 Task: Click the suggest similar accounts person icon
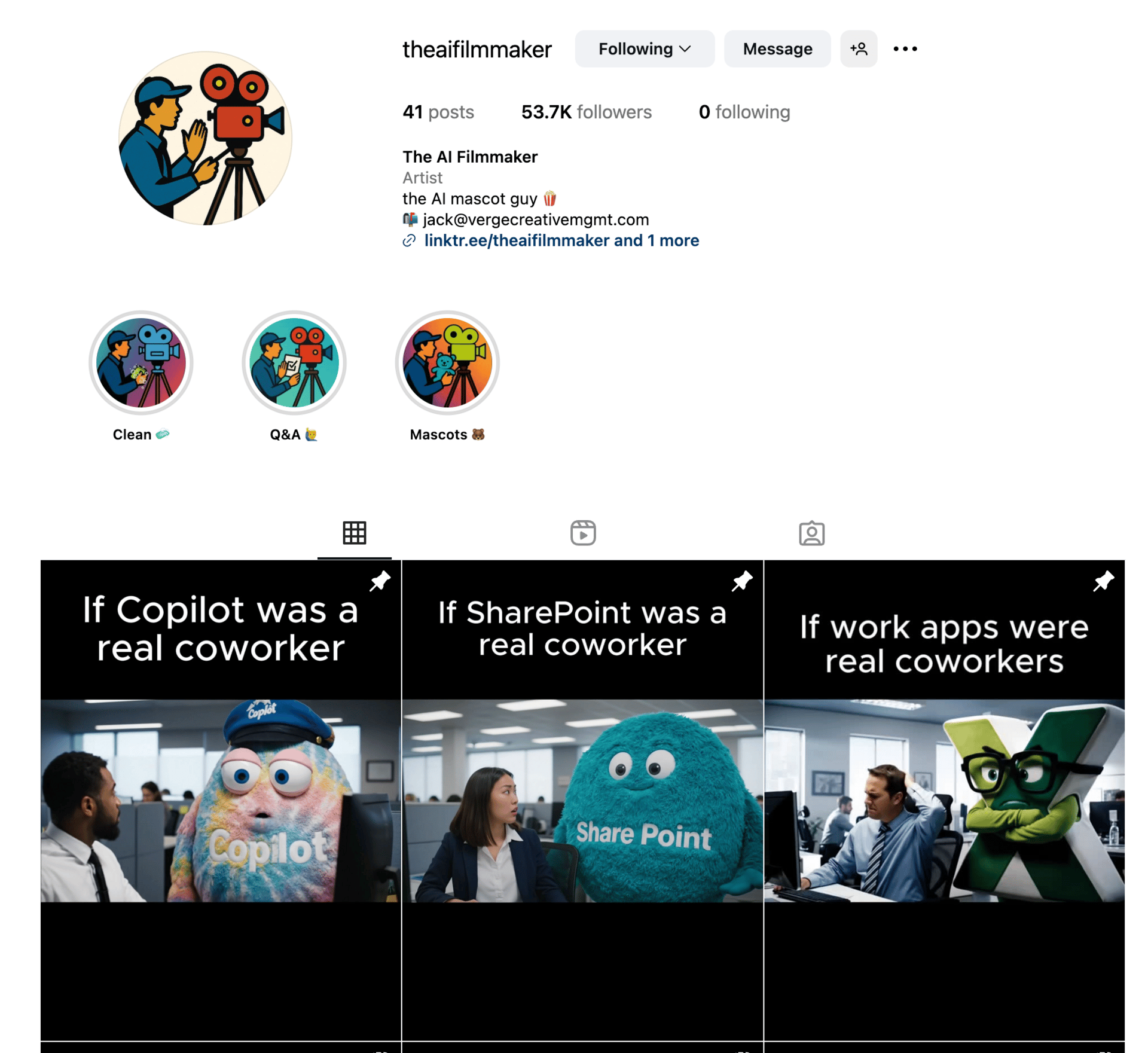pyautogui.click(x=858, y=49)
